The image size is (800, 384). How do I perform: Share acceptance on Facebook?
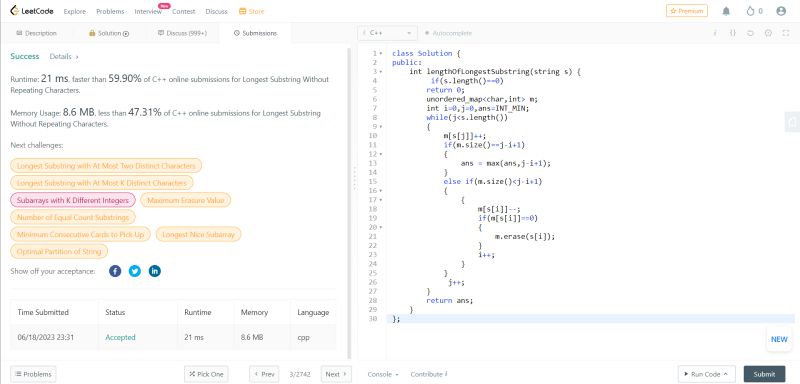(x=115, y=271)
